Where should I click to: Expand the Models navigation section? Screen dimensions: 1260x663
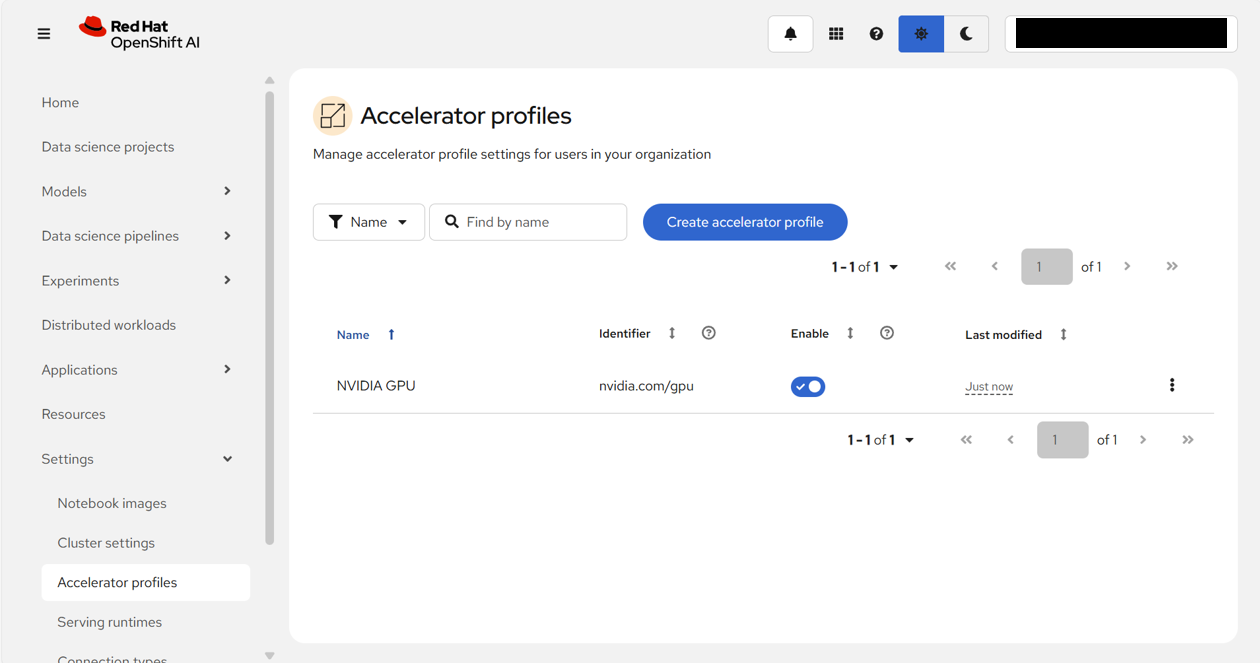point(138,191)
